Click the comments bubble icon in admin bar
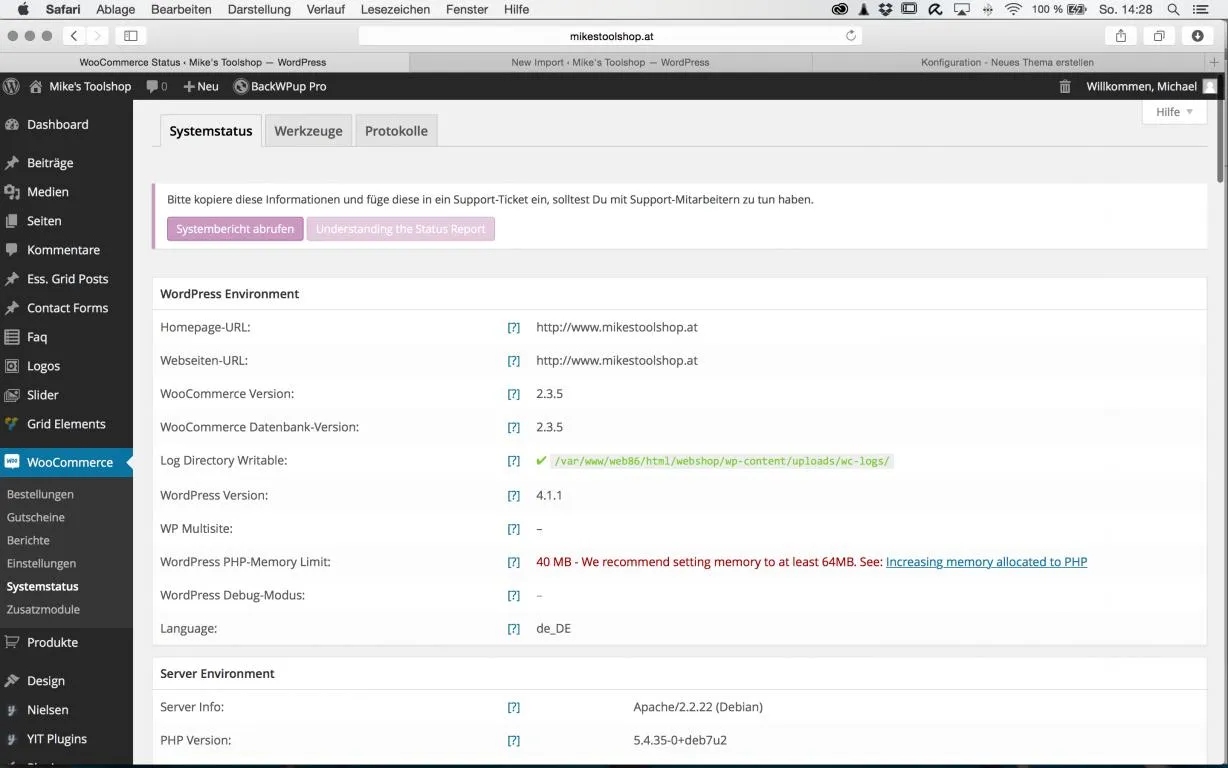 [x=152, y=86]
